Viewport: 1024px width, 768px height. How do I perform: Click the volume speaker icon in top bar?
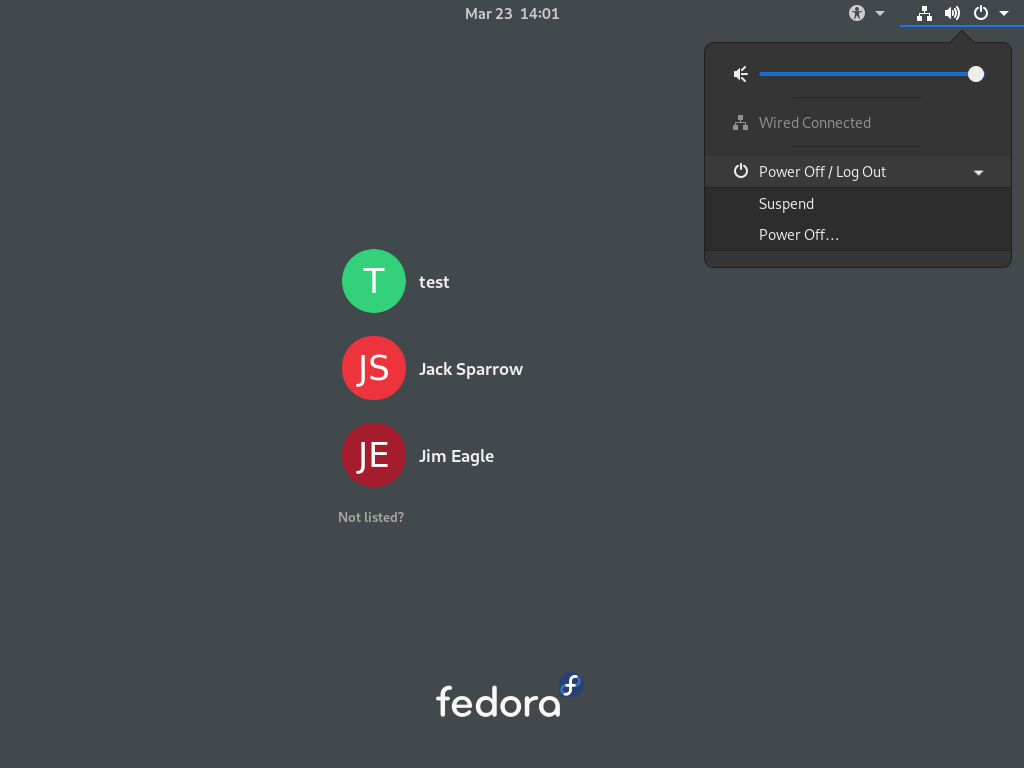[x=952, y=13]
